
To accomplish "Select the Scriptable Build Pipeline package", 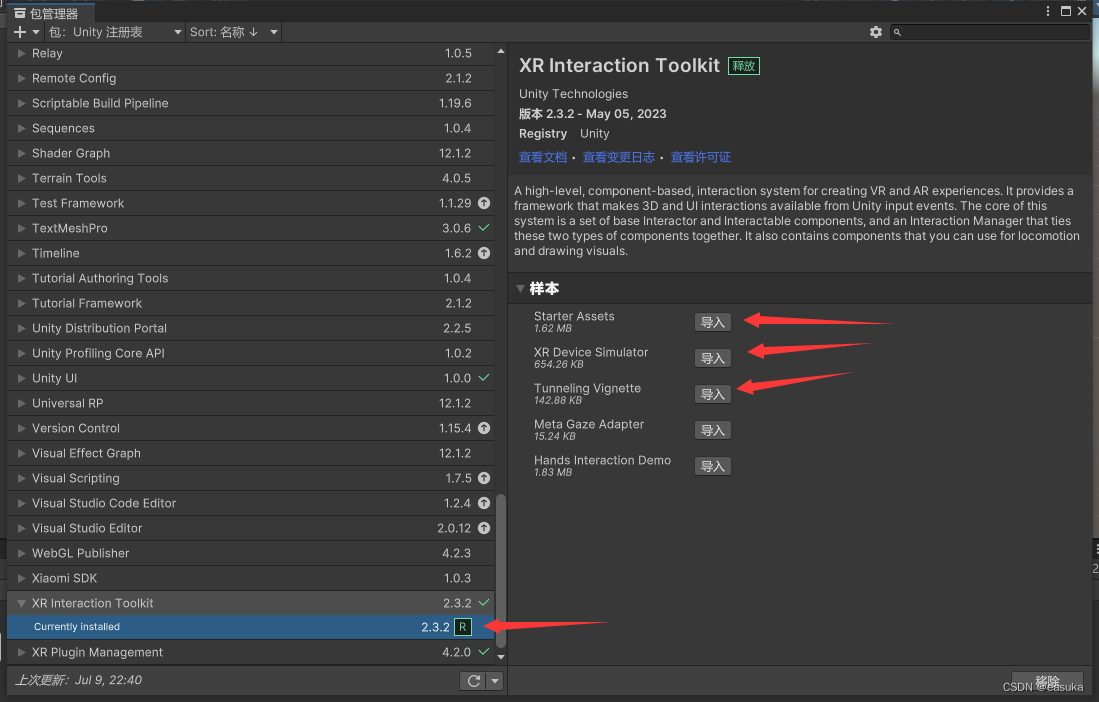I will (250, 103).
